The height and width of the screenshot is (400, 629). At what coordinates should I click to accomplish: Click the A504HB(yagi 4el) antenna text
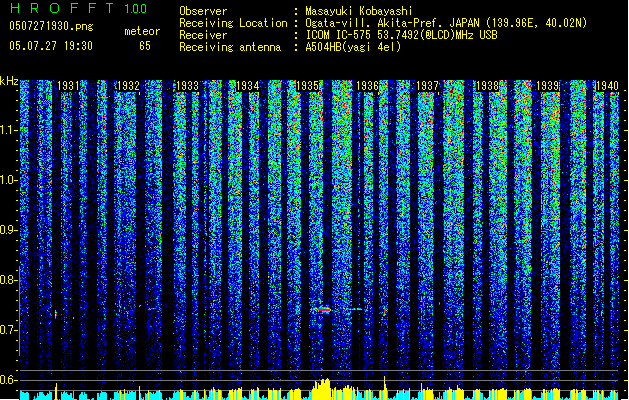coord(353,47)
